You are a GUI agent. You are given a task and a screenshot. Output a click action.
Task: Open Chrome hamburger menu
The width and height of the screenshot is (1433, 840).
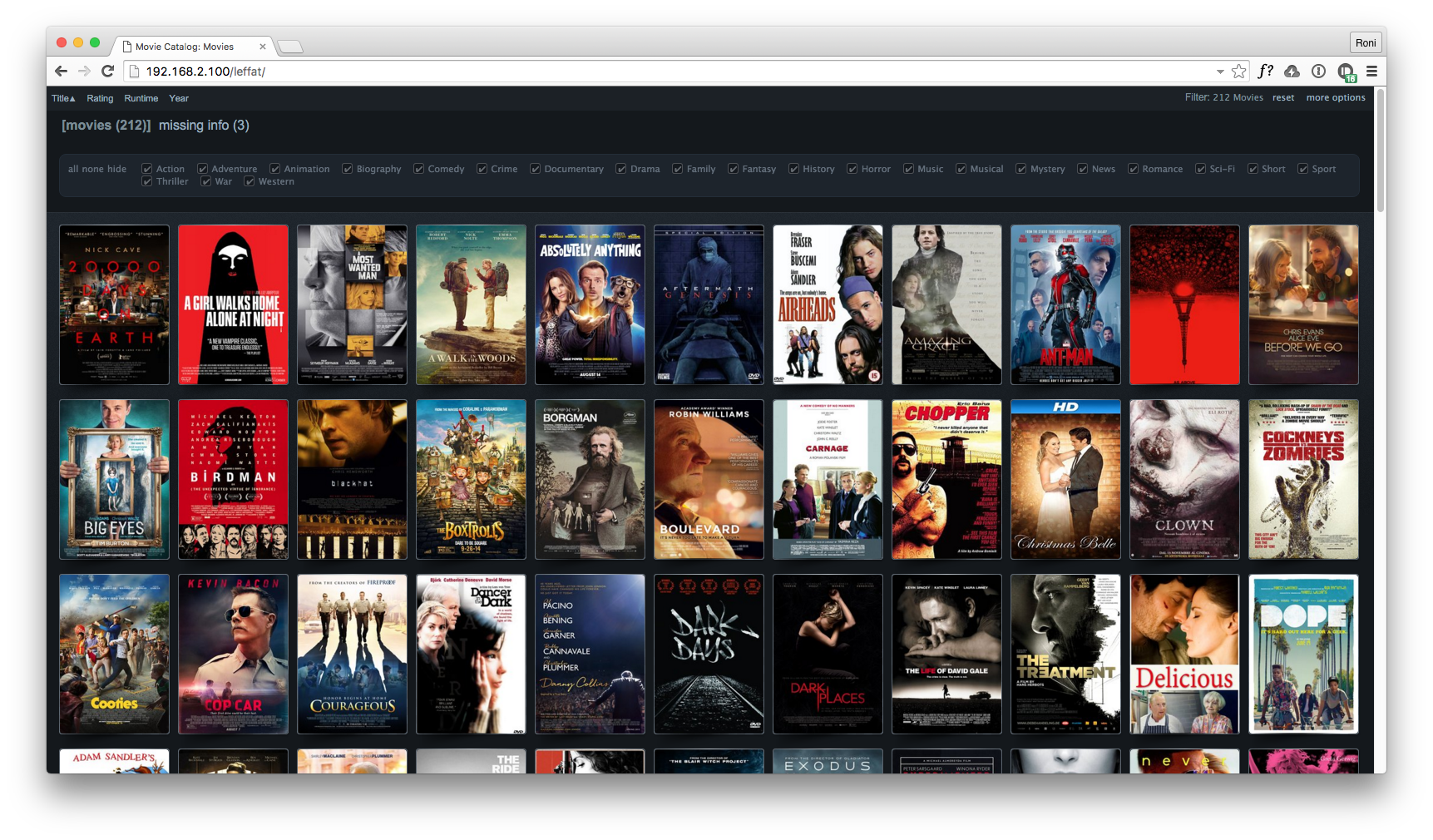click(1371, 72)
